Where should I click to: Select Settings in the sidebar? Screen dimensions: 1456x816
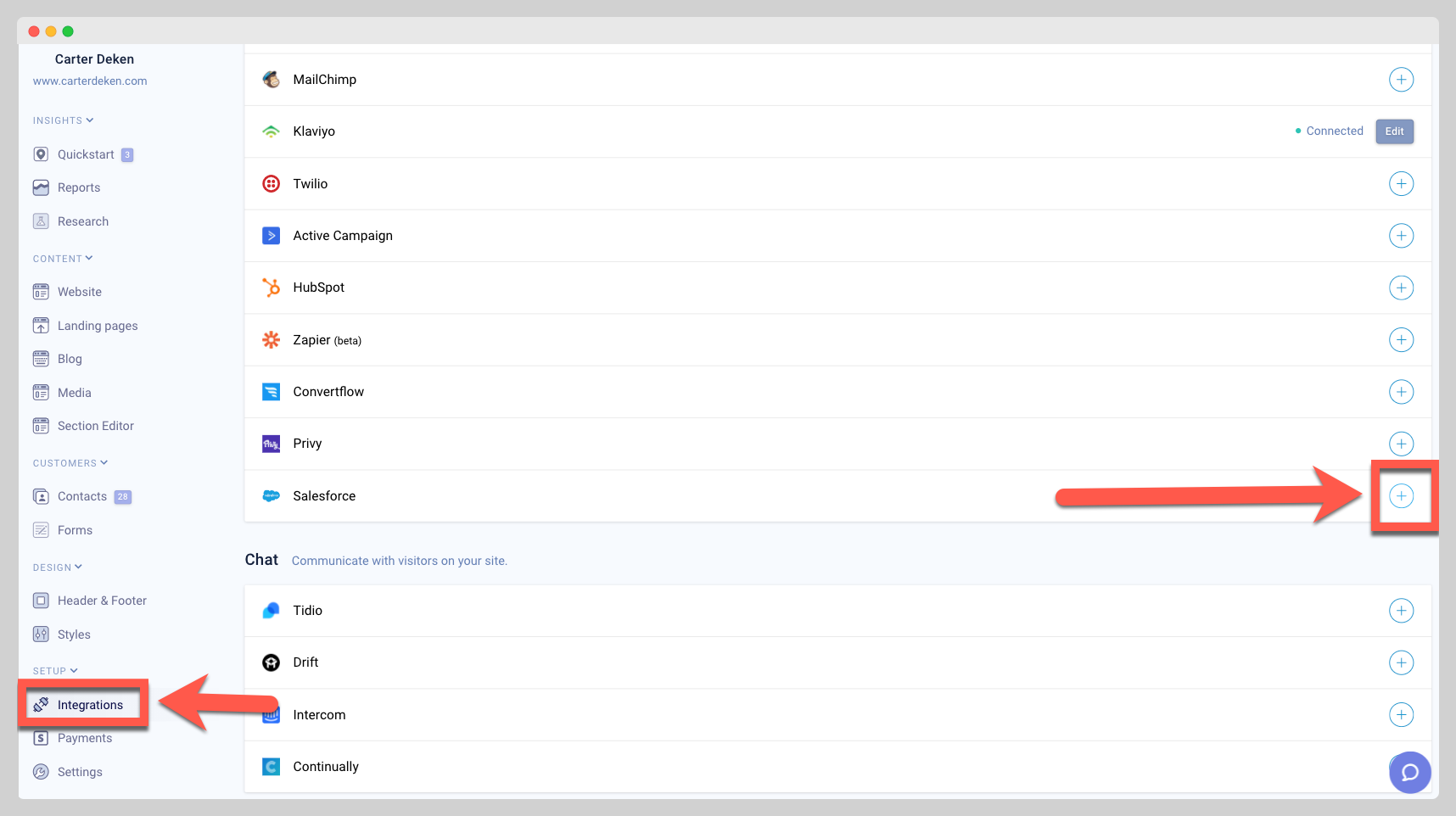(x=80, y=771)
